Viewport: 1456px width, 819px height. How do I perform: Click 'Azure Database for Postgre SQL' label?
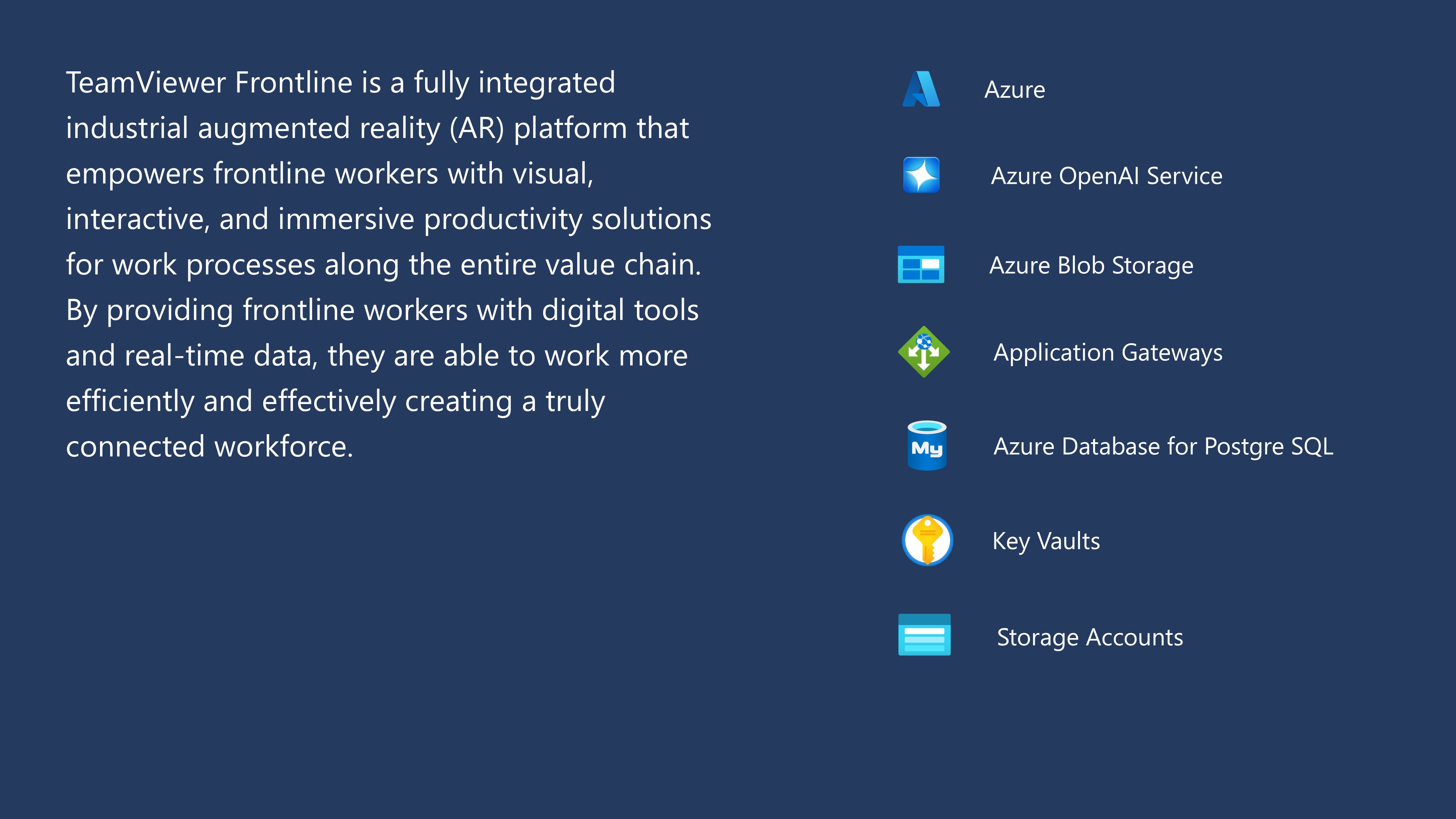point(1163,447)
